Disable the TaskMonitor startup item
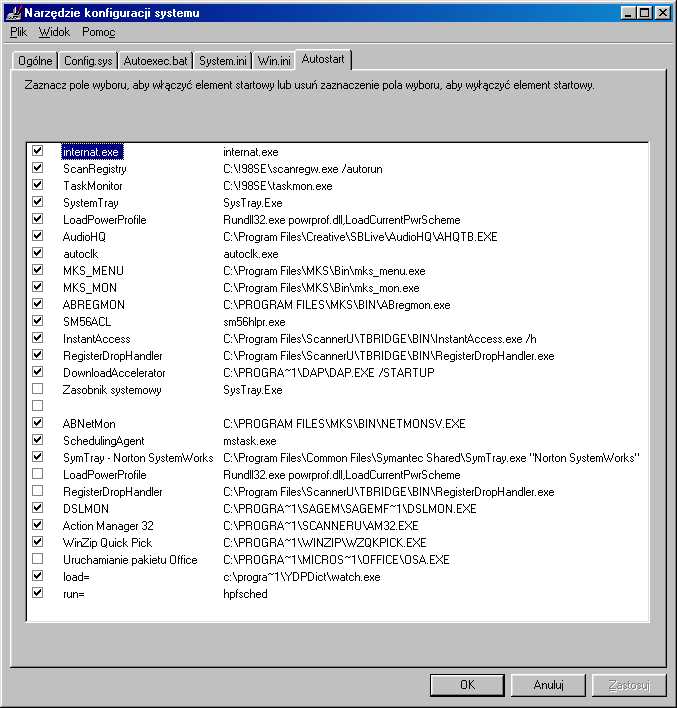The width and height of the screenshot is (677, 708). [x=38, y=185]
